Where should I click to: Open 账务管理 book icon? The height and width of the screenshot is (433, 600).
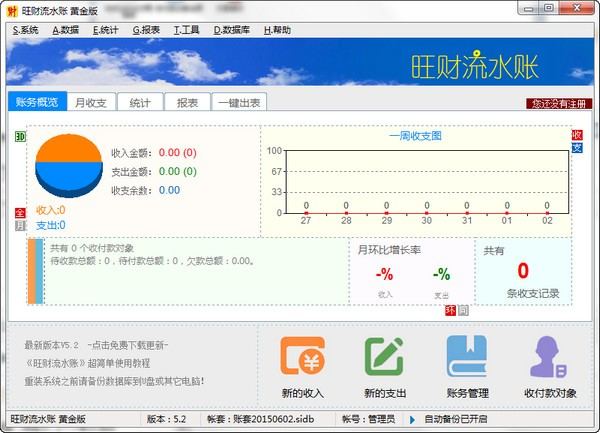click(467, 356)
